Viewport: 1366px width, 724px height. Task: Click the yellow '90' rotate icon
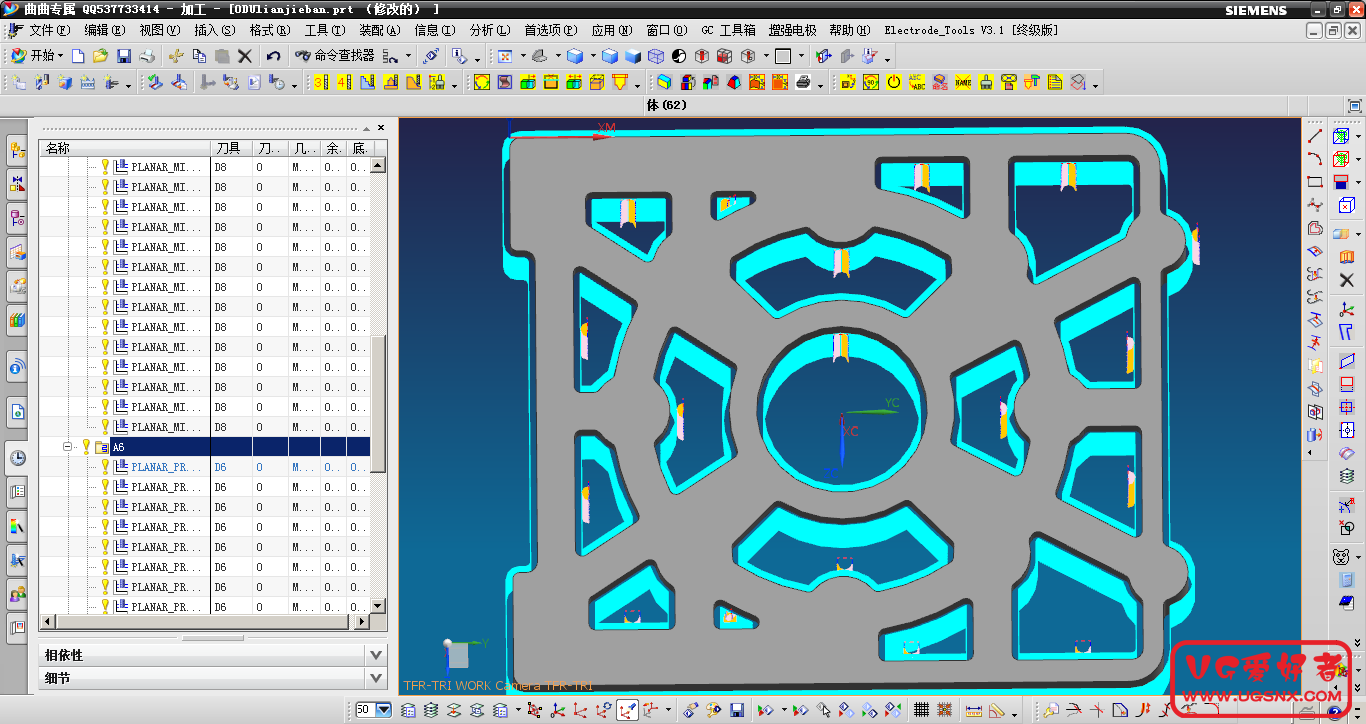click(x=871, y=82)
